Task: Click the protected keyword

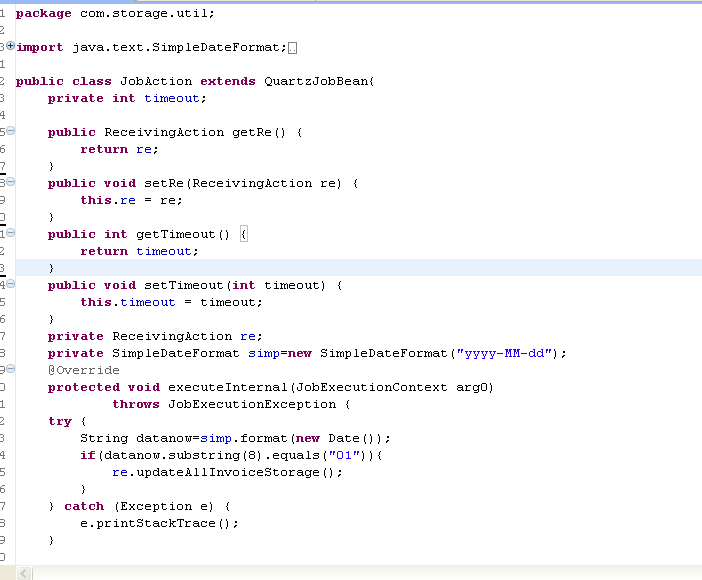Action: pos(84,387)
